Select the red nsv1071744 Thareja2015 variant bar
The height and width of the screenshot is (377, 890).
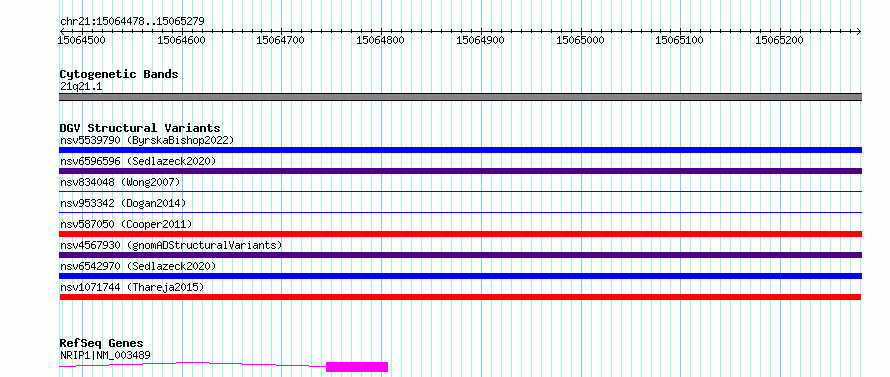point(460,297)
